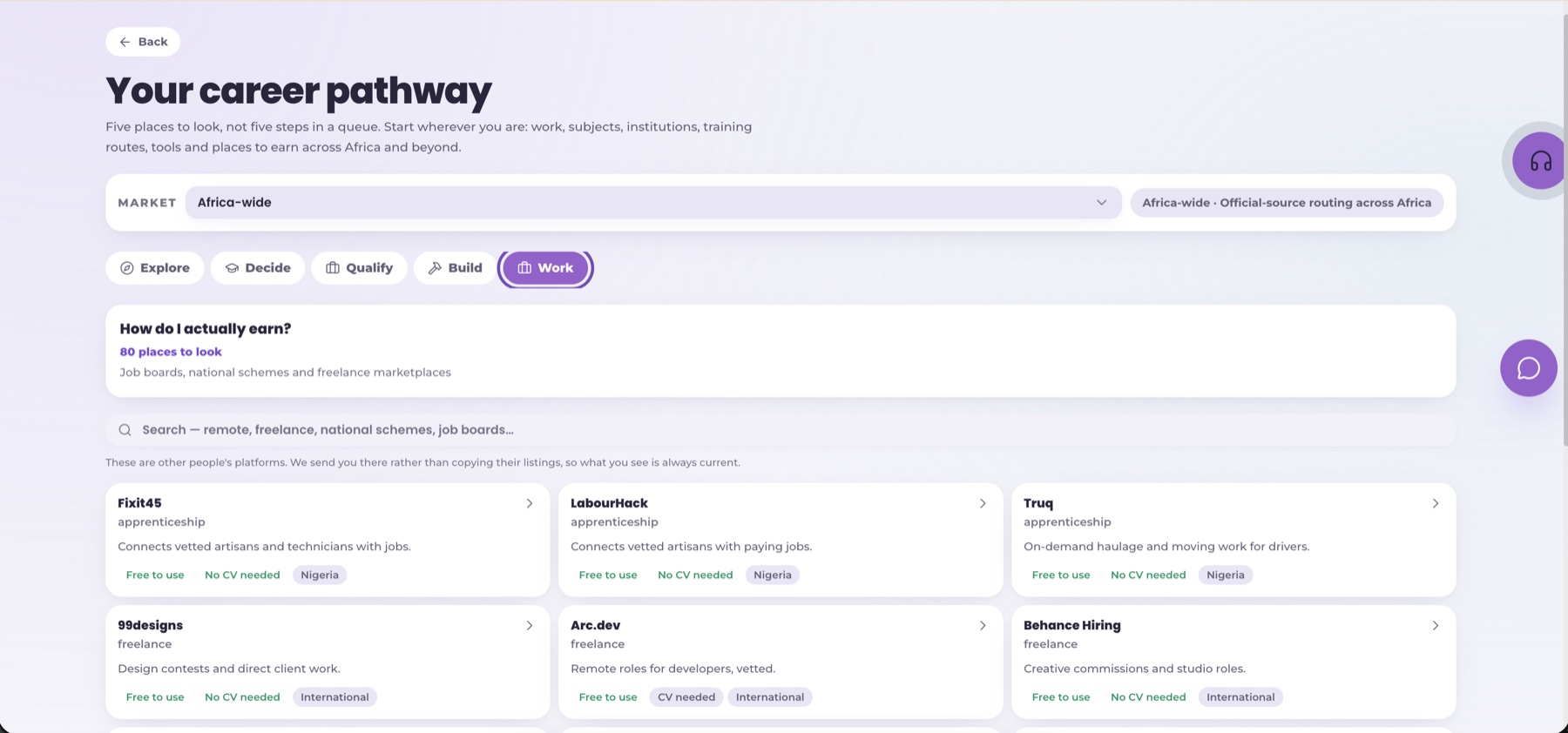Click the back arrow icon
Image resolution: width=1568 pixels, height=733 pixels.
point(125,42)
